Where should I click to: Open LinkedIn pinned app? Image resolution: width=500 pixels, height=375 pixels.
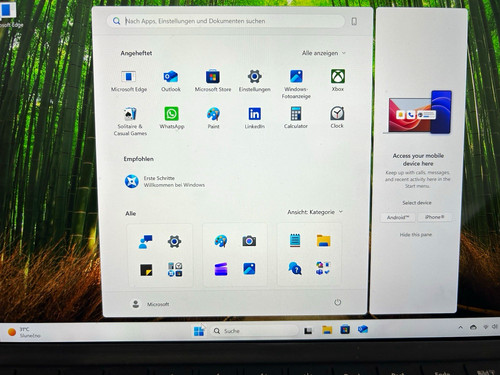[x=255, y=118]
